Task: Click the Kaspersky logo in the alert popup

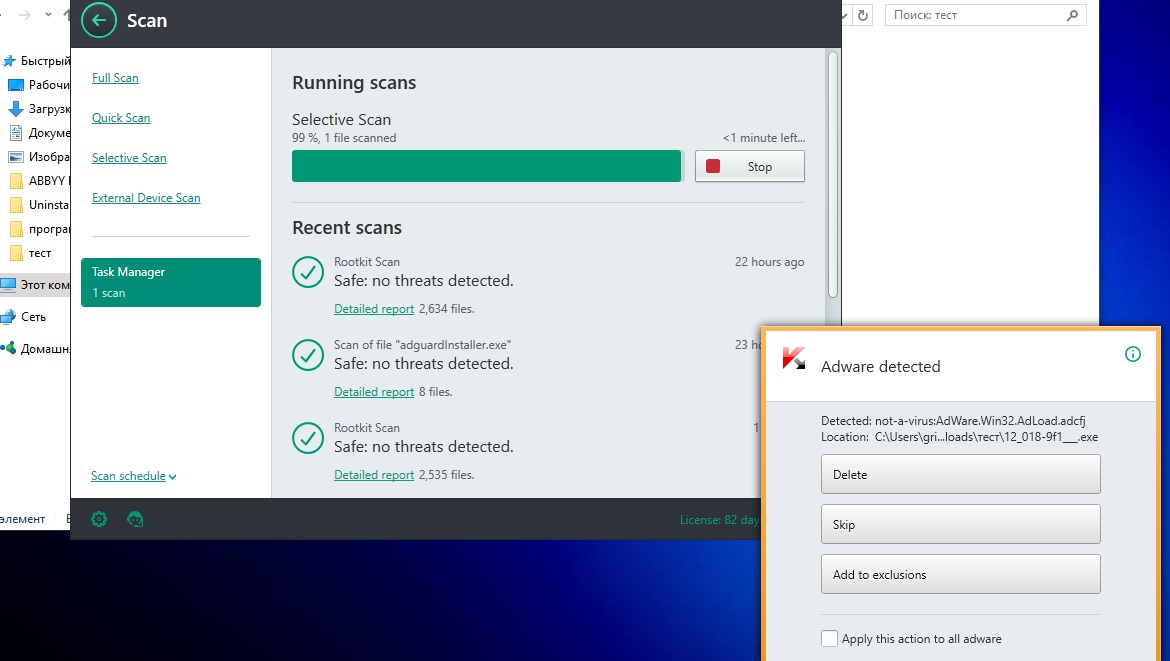Action: (x=794, y=359)
